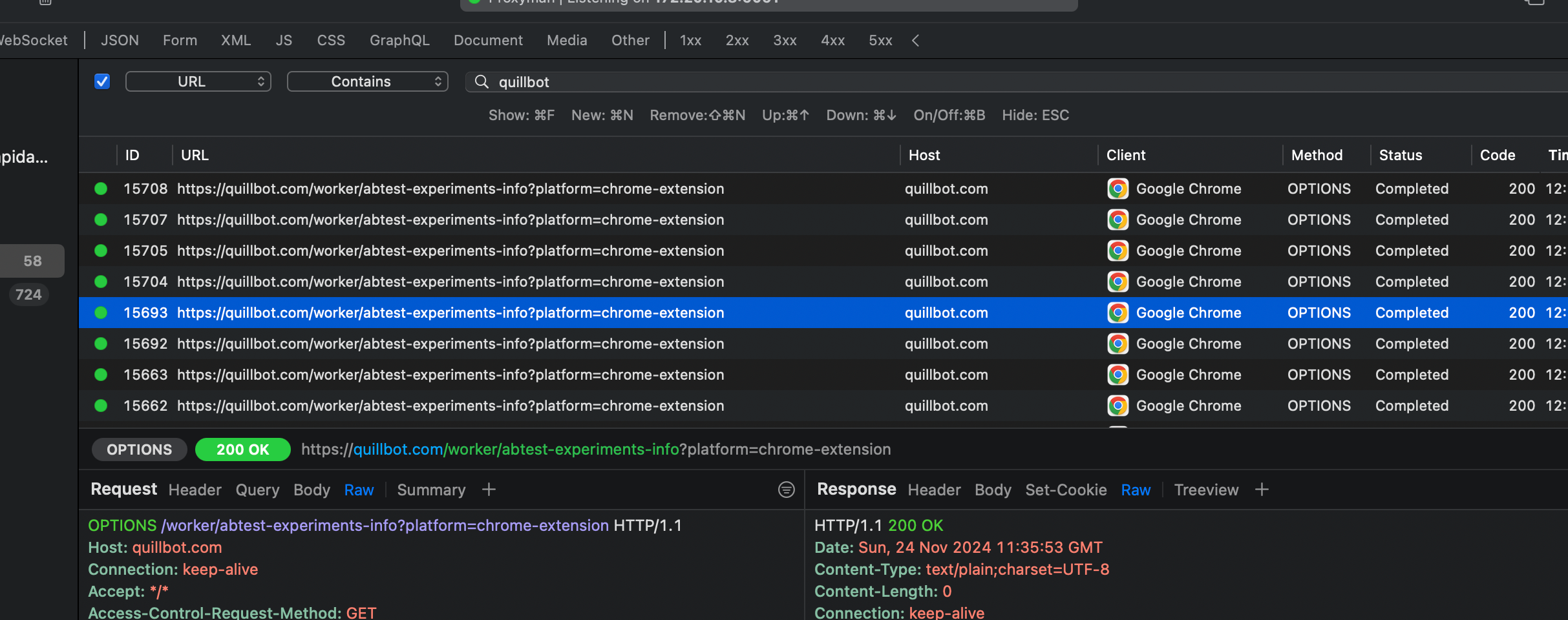The height and width of the screenshot is (620, 1568).
Task: Add a new tab in the Response panel
Action: pos(1262,490)
